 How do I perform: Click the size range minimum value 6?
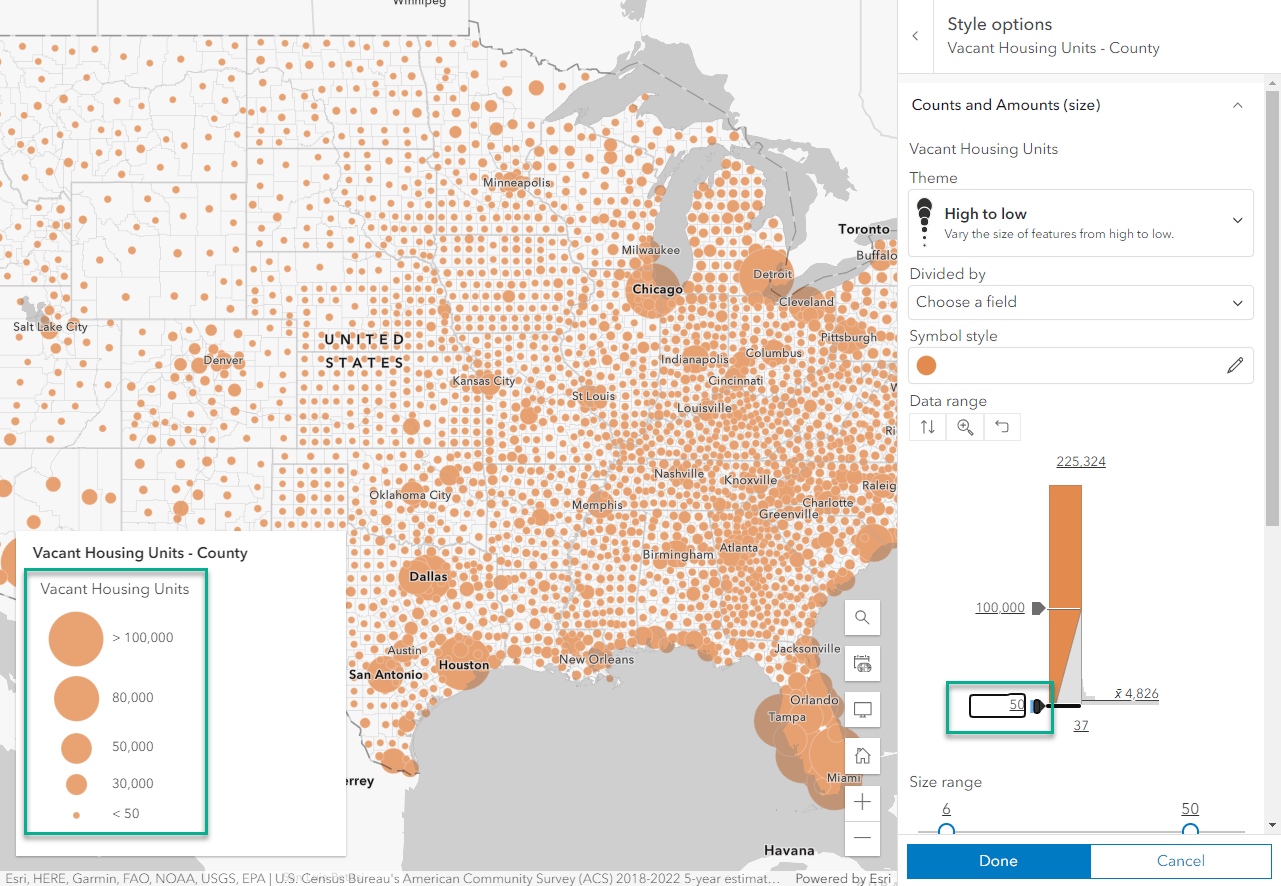[947, 809]
